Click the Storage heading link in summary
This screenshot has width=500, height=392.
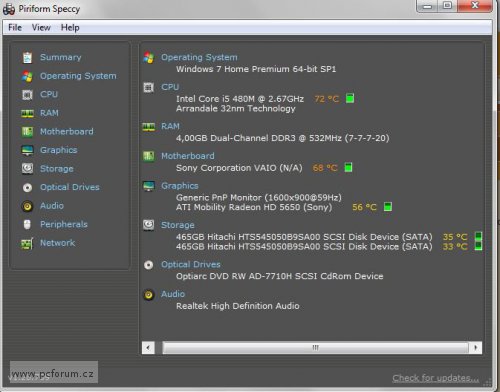(x=178, y=225)
